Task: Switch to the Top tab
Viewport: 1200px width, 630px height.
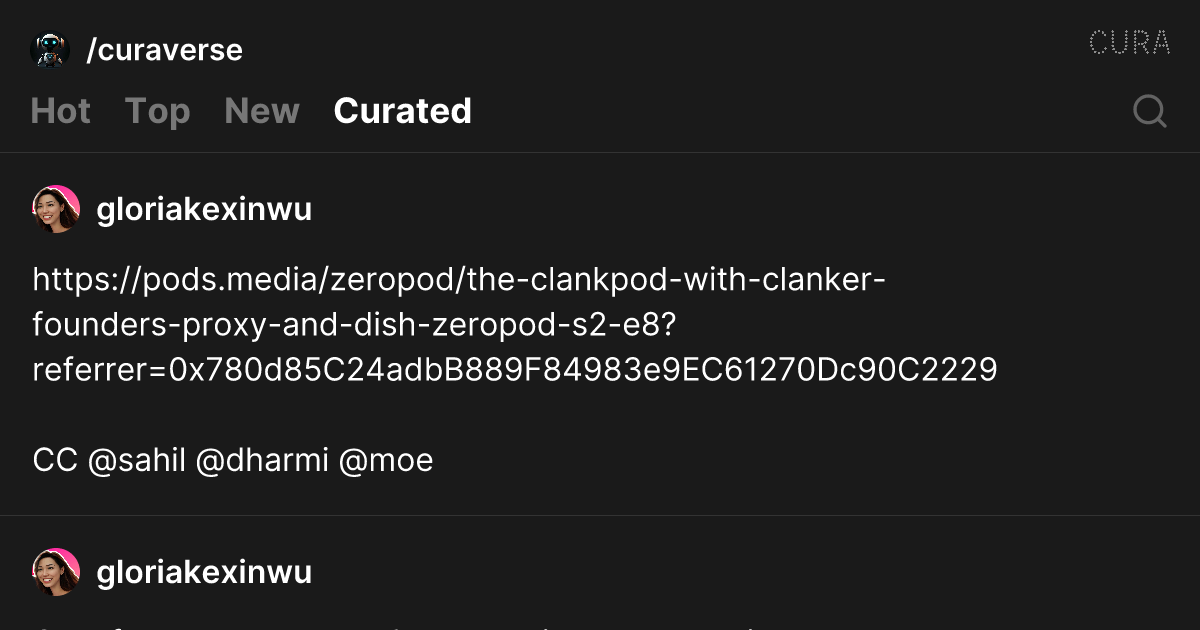Action: pos(157,111)
